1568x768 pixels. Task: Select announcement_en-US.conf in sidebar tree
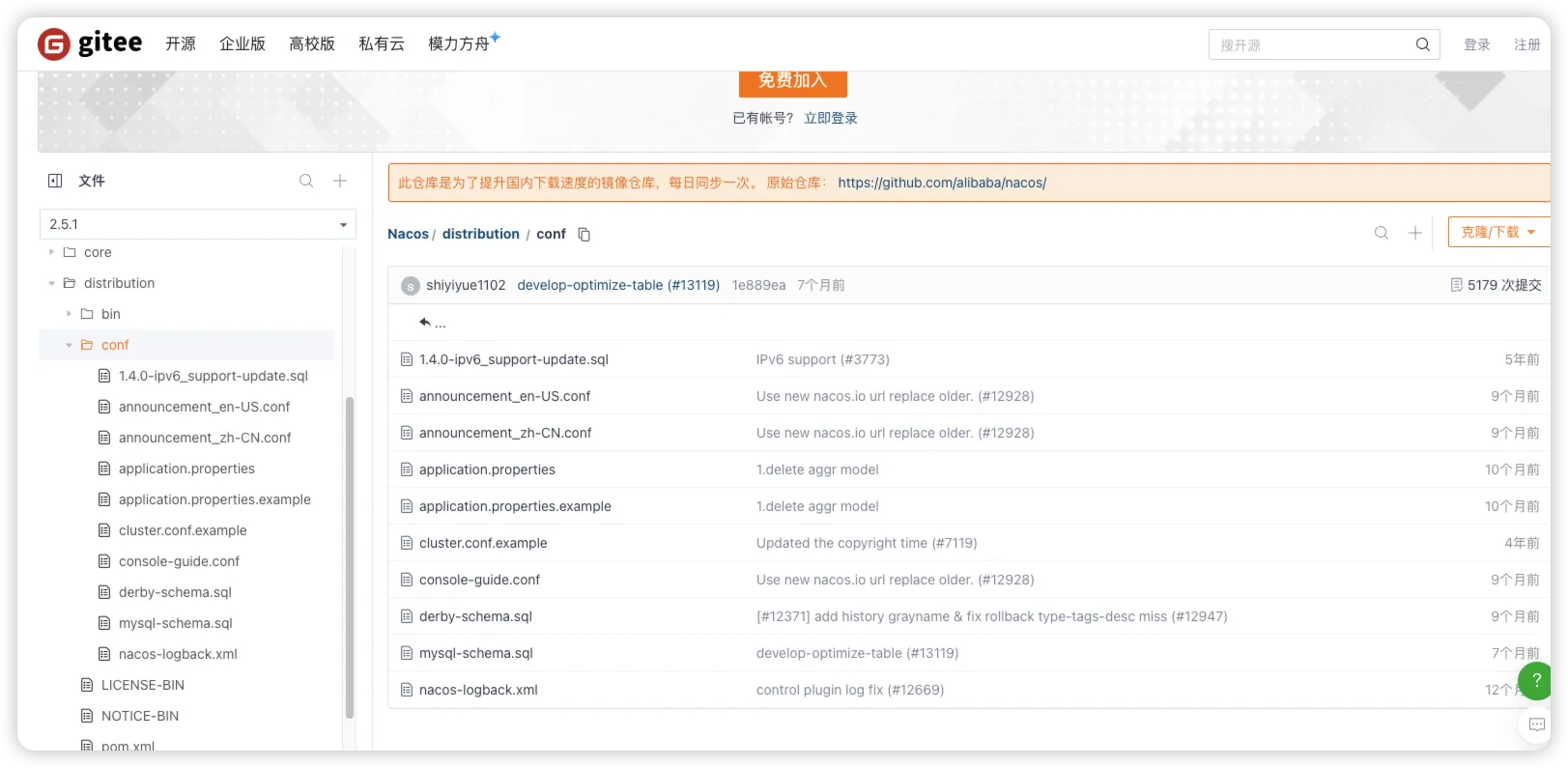click(204, 407)
